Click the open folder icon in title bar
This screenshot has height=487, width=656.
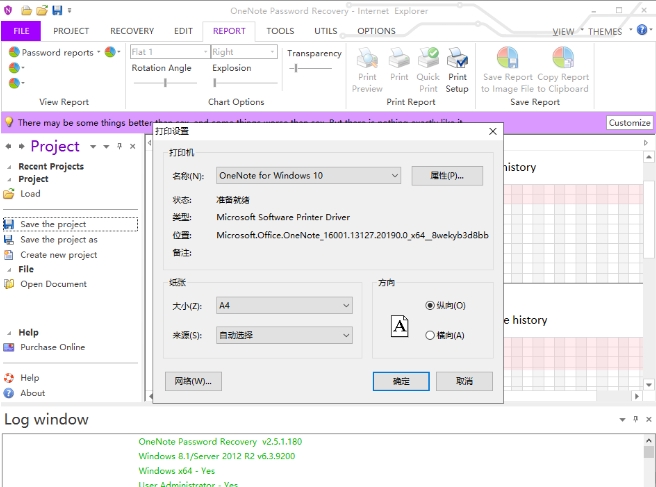(x=27, y=10)
